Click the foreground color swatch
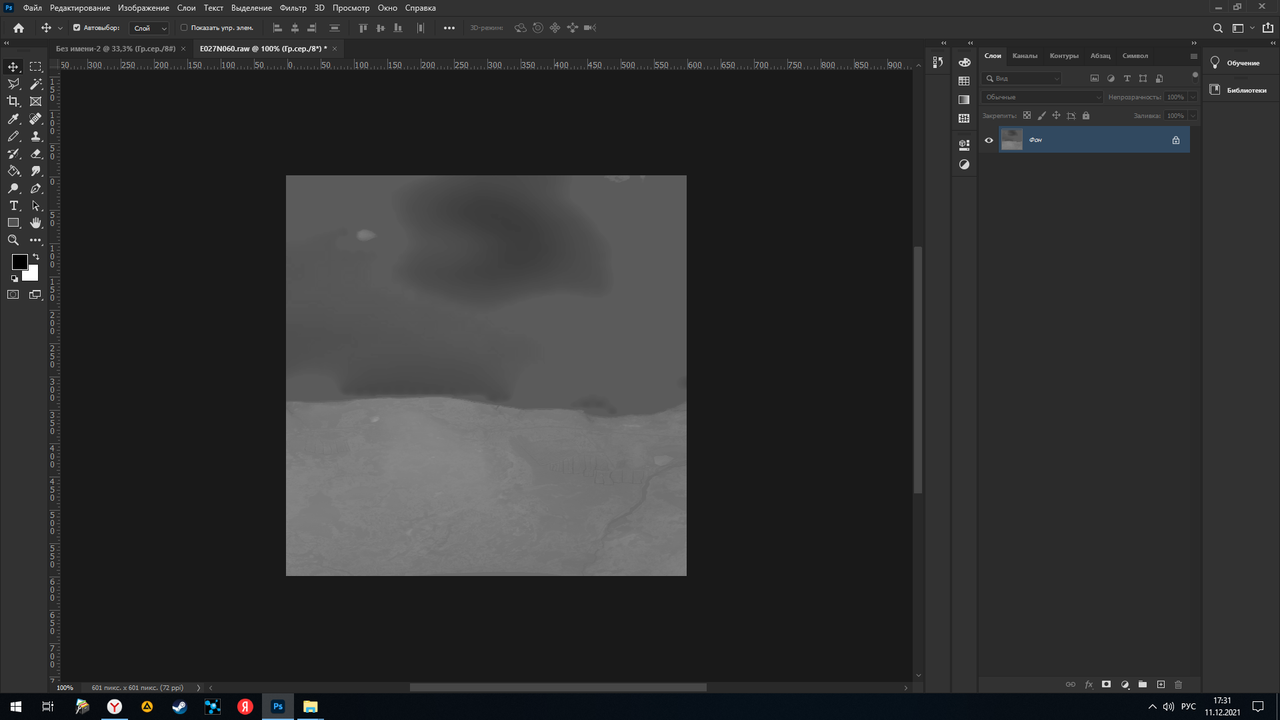Viewport: 1280px width, 720px height. (x=19, y=262)
